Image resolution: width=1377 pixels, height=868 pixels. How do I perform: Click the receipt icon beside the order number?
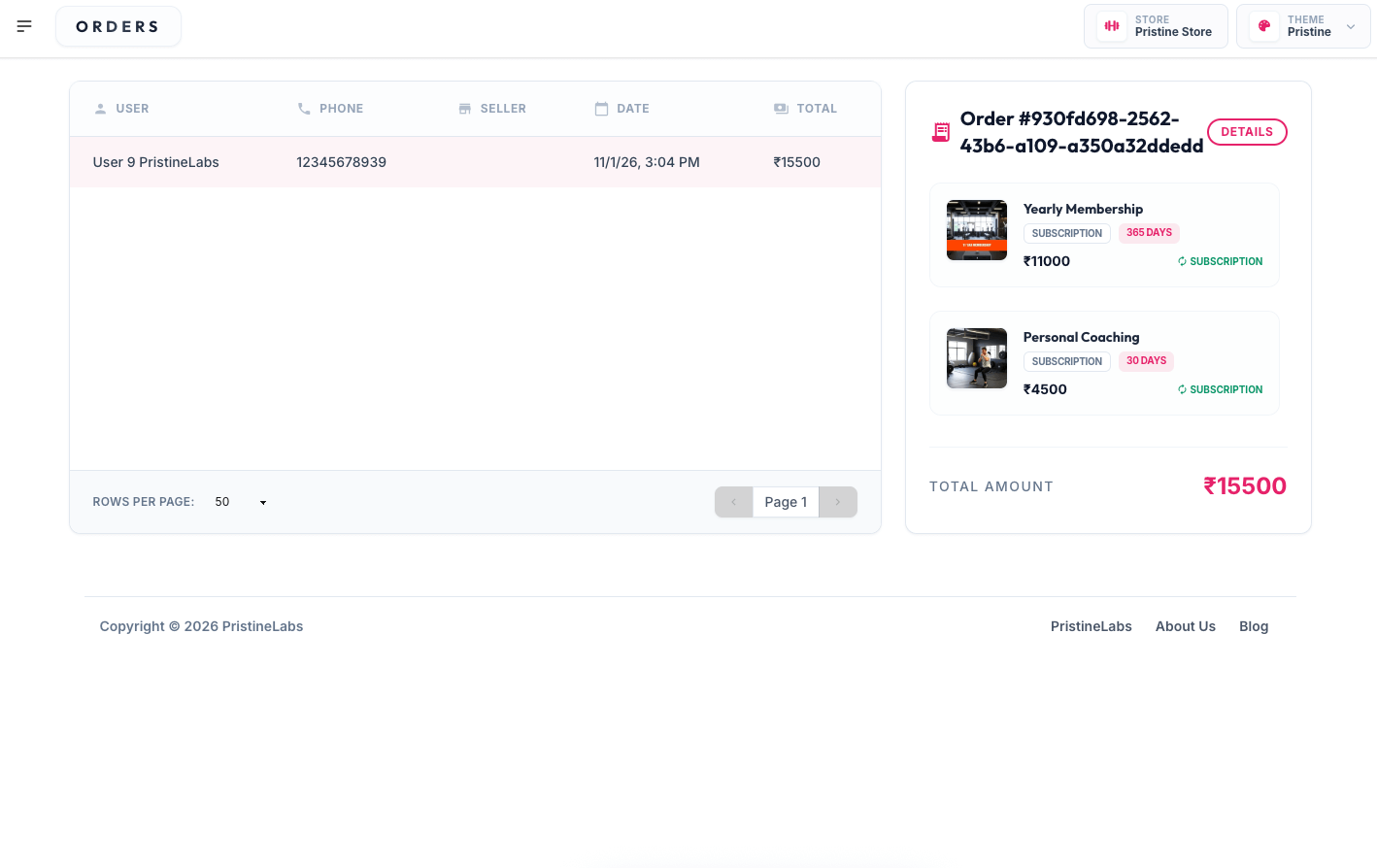[940, 131]
